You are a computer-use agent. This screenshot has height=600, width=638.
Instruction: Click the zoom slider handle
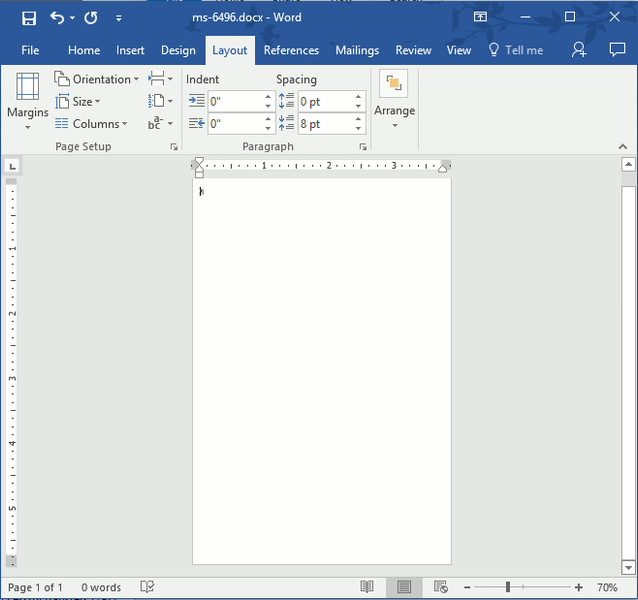point(508,587)
